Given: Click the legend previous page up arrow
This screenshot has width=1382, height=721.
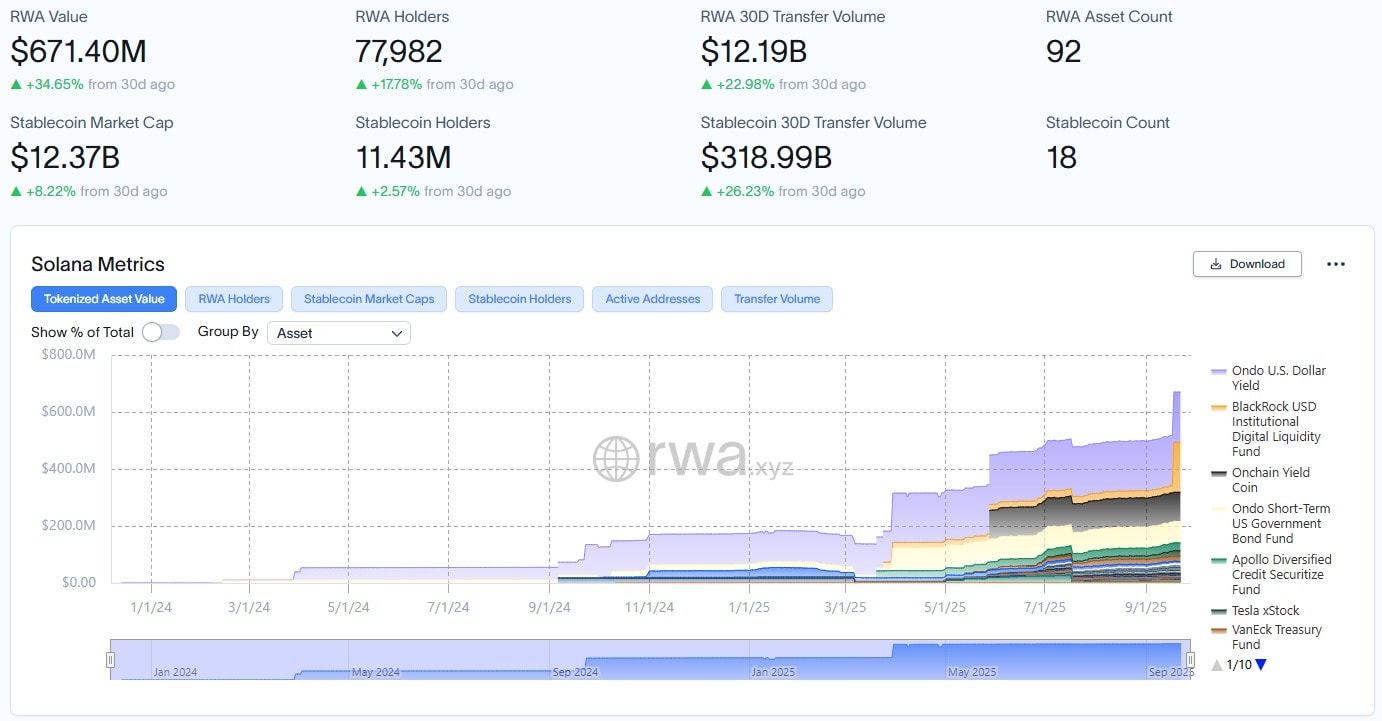Looking at the screenshot, I should (x=1217, y=665).
